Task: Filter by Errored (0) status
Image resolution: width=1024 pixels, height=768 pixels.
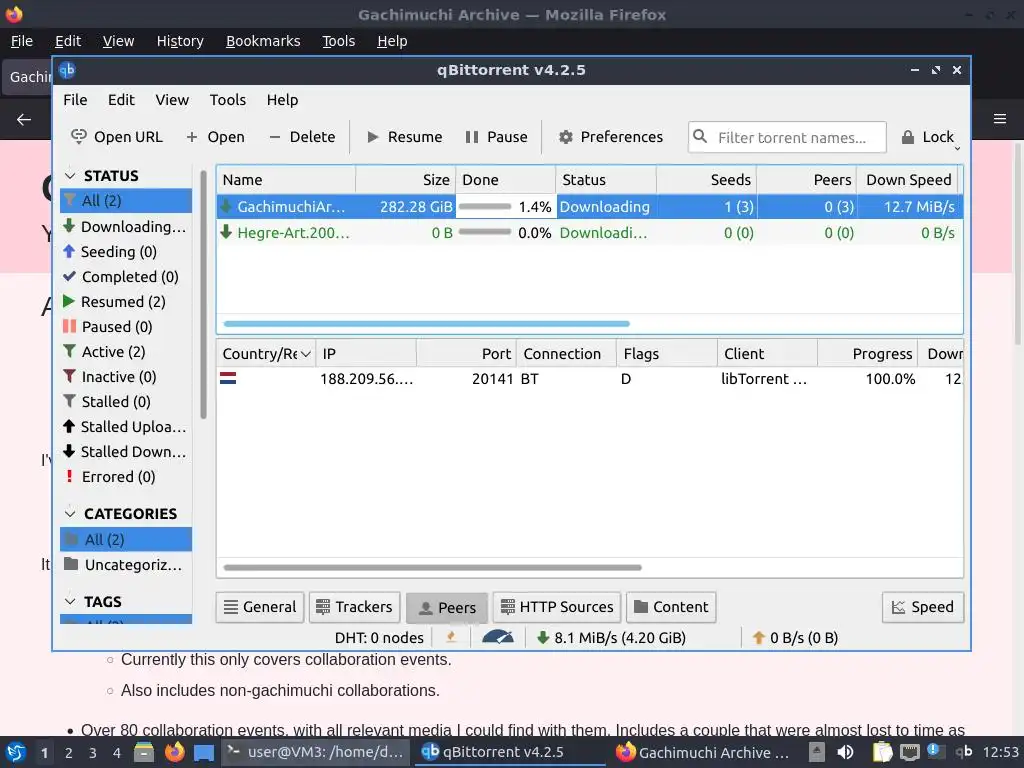Action: [125, 477]
